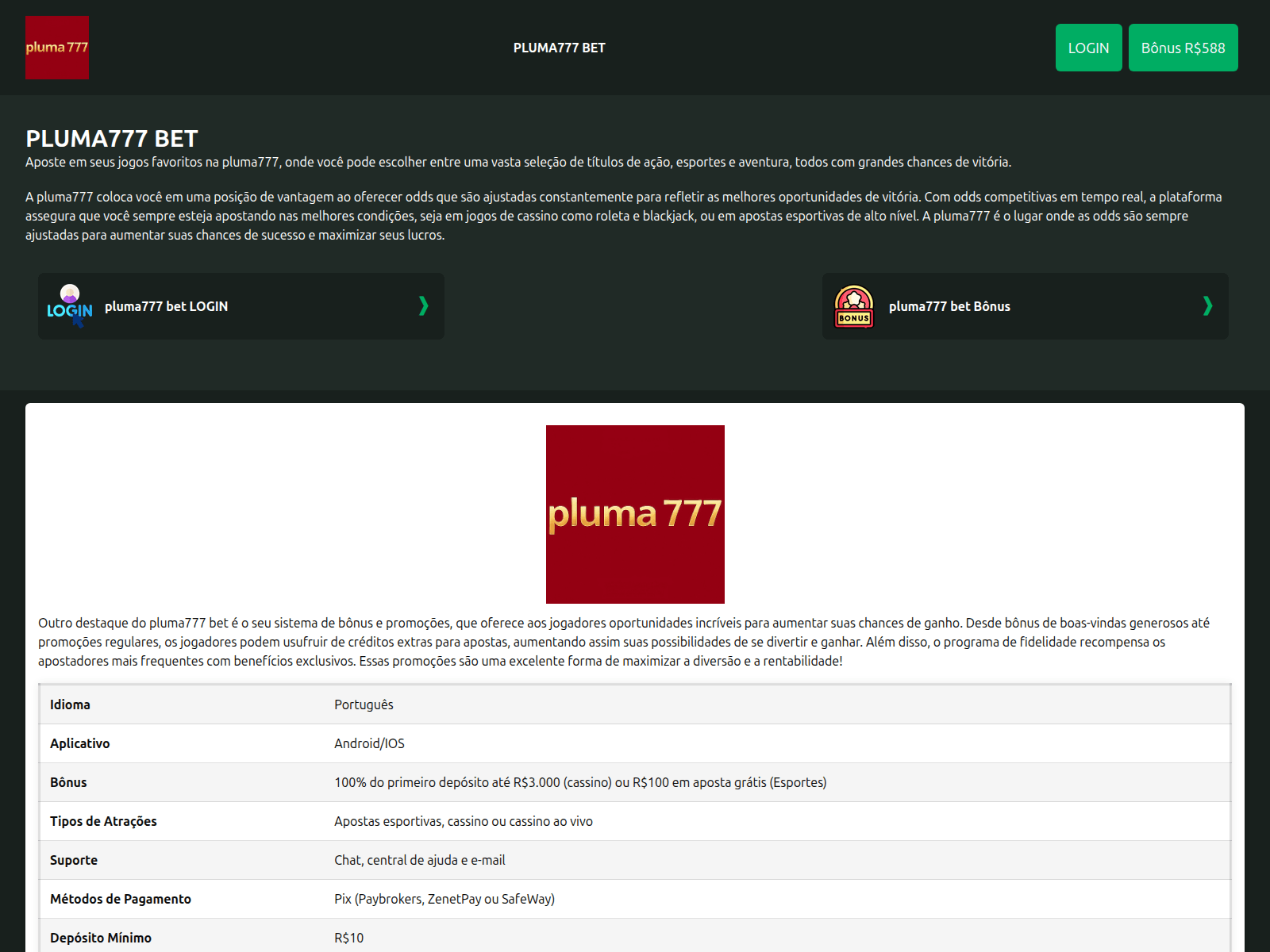1270x952 pixels.
Task: Select the PLUMA777 BET page heading
Action: (112, 139)
